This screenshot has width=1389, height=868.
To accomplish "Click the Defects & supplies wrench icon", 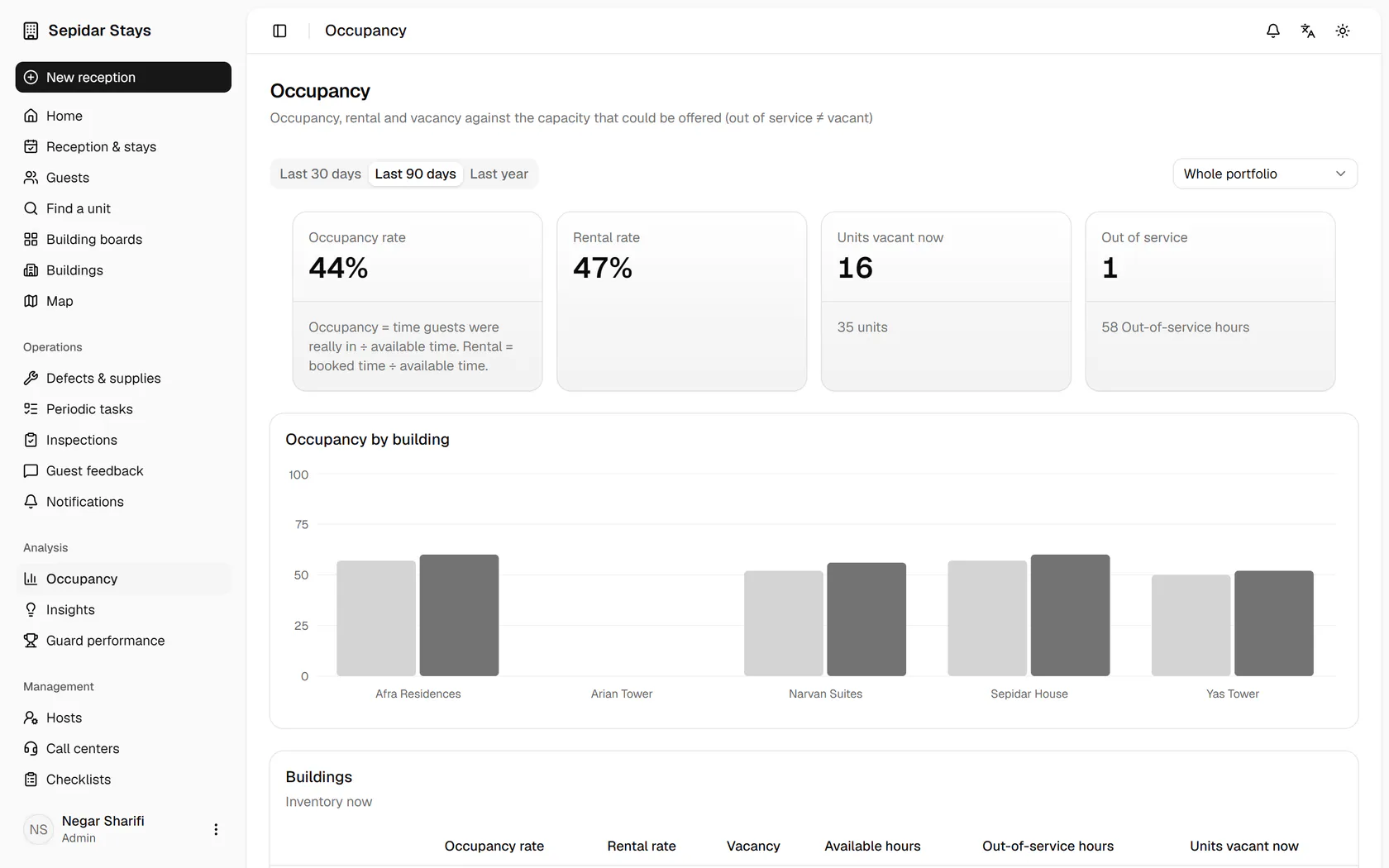I will point(31,378).
